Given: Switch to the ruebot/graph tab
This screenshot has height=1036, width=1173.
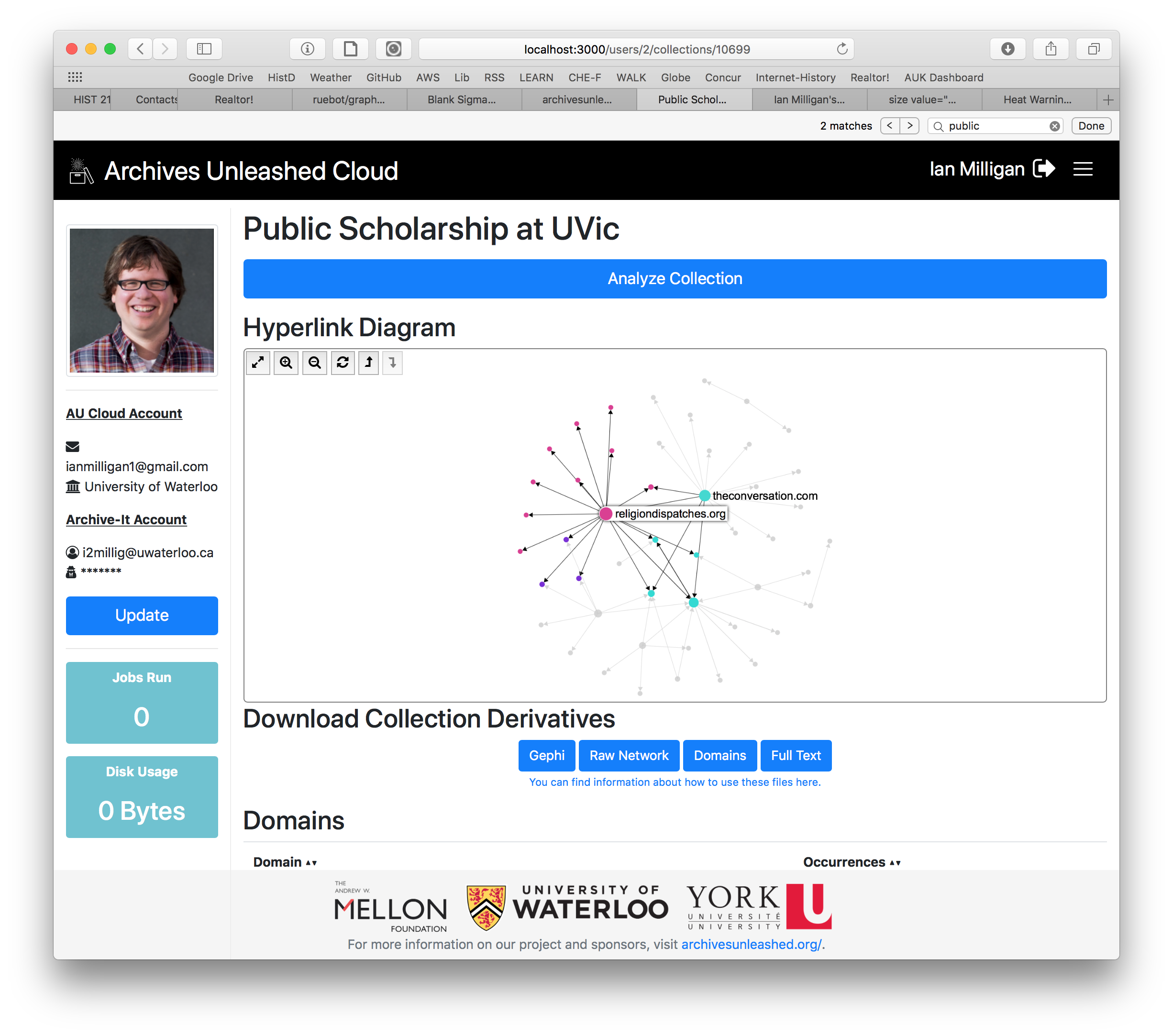Looking at the screenshot, I should coord(349,100).
